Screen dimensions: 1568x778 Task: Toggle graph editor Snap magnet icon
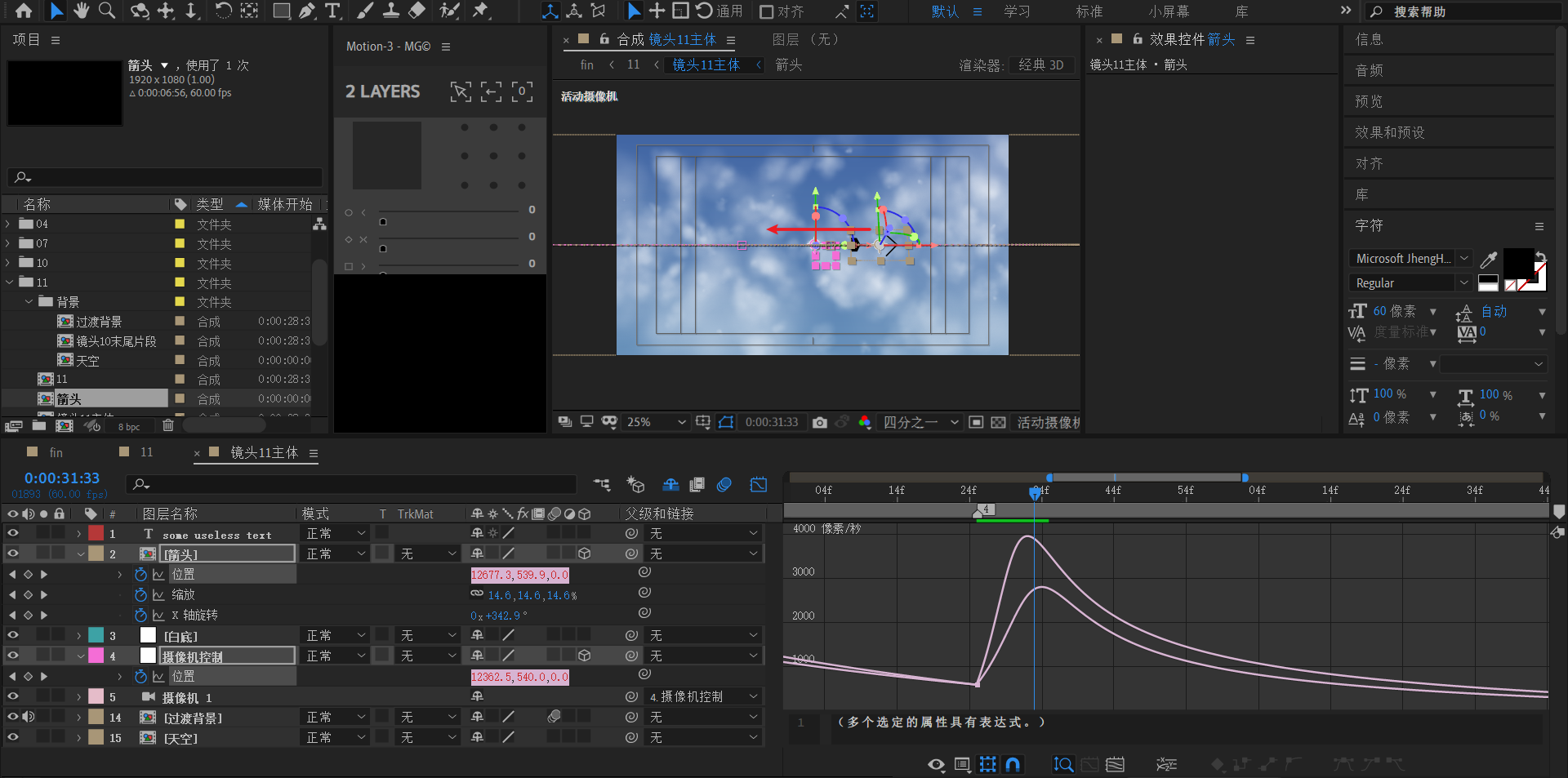(1013, 764)
